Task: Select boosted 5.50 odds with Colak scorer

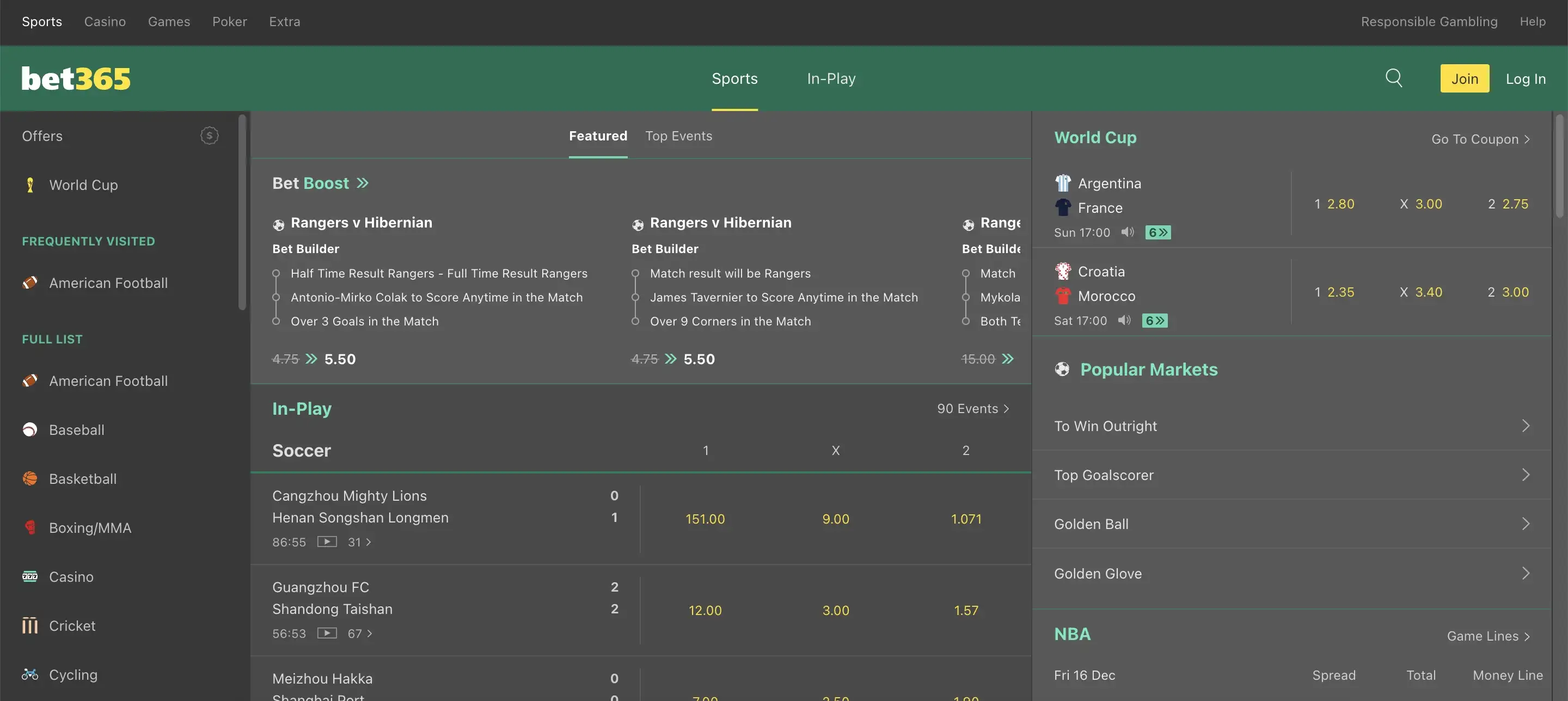Action: [340, 359]
